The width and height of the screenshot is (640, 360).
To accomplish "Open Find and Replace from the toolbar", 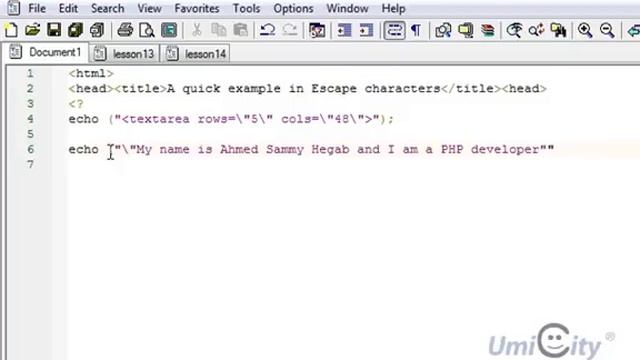I will pos(536,30).
